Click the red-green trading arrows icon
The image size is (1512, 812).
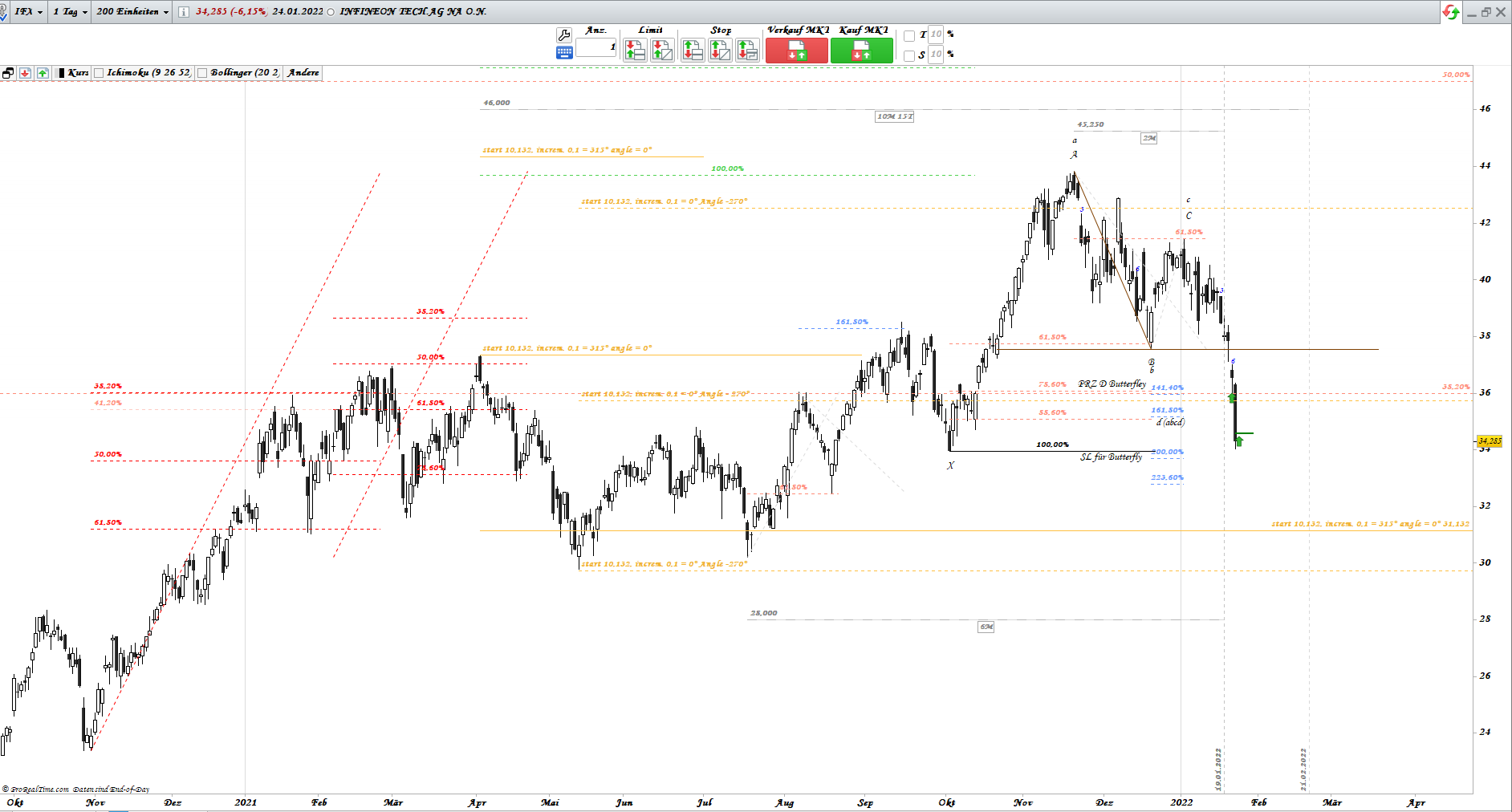click(x=1451, y=12)
